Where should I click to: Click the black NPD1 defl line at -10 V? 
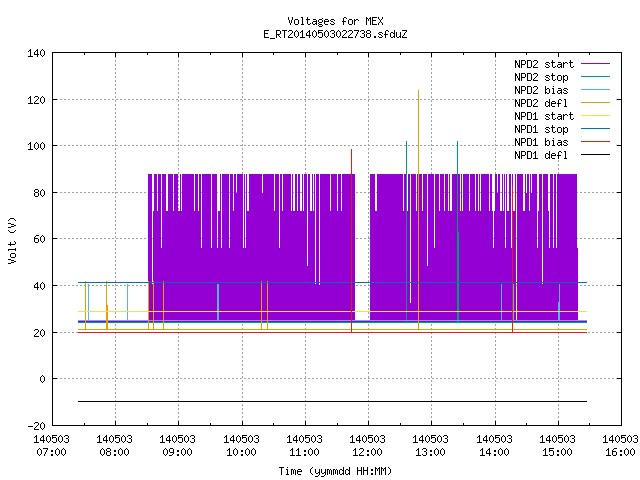[x=332, y=401]
